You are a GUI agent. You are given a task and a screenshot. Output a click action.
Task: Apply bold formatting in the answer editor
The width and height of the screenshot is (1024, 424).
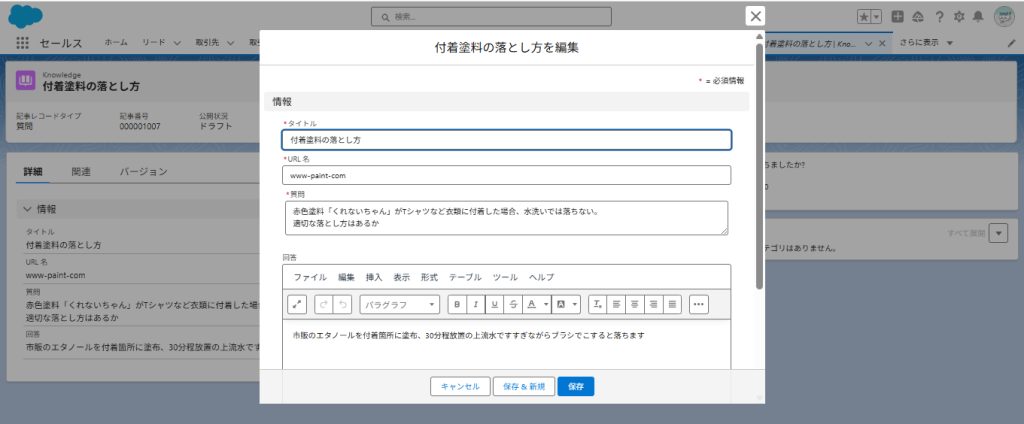pos(457,304)
